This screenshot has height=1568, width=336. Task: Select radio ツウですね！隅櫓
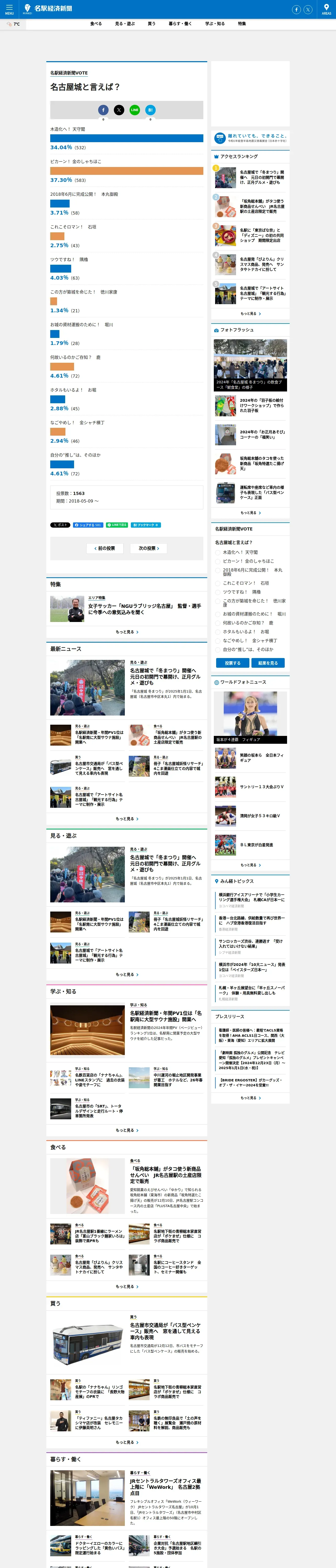coord(218,592)
